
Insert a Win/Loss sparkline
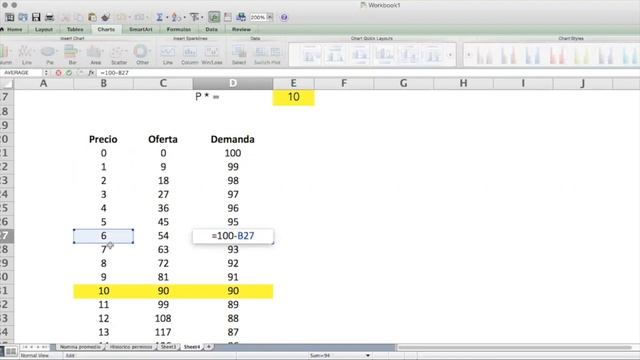(211, 55)
